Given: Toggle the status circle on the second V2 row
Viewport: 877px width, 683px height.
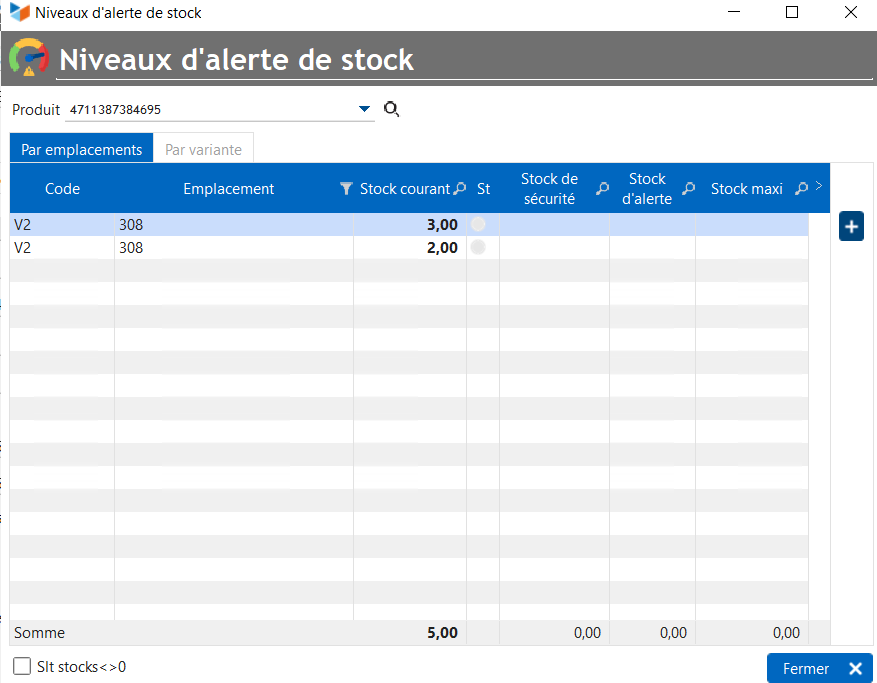Looking at the screenshot, I should click(x=478, y=247).
